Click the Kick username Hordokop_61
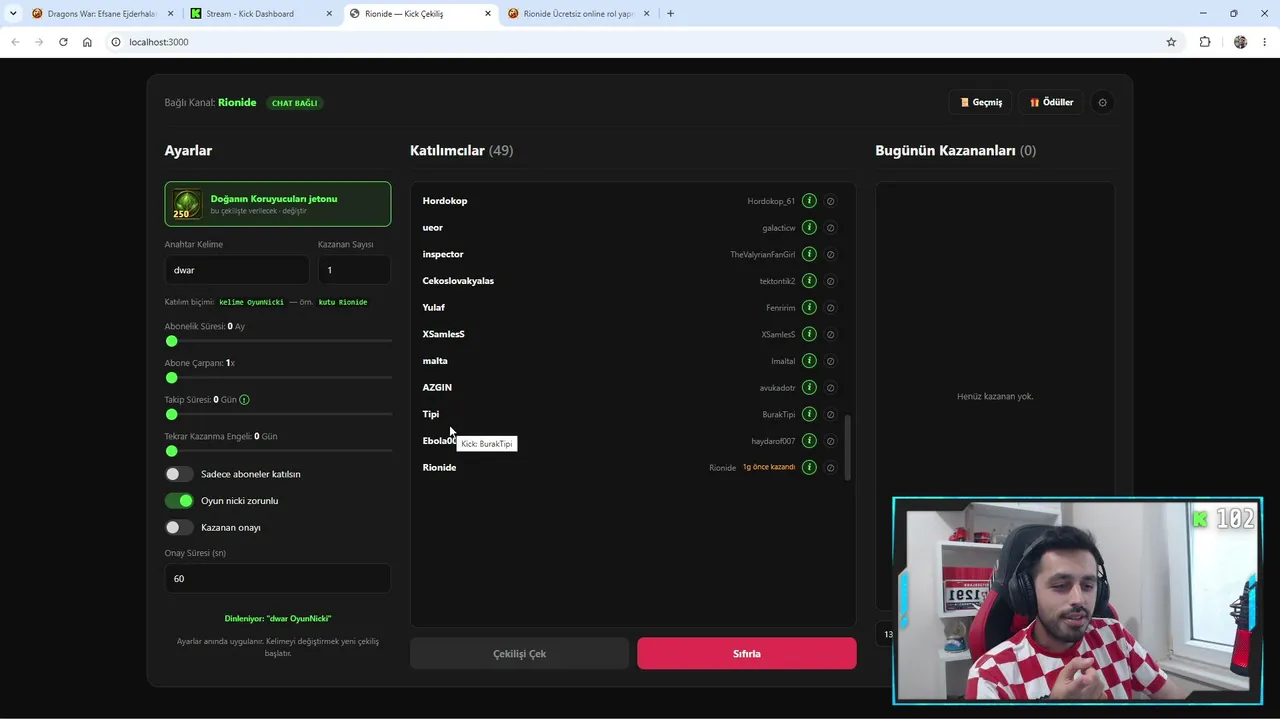 771,202
